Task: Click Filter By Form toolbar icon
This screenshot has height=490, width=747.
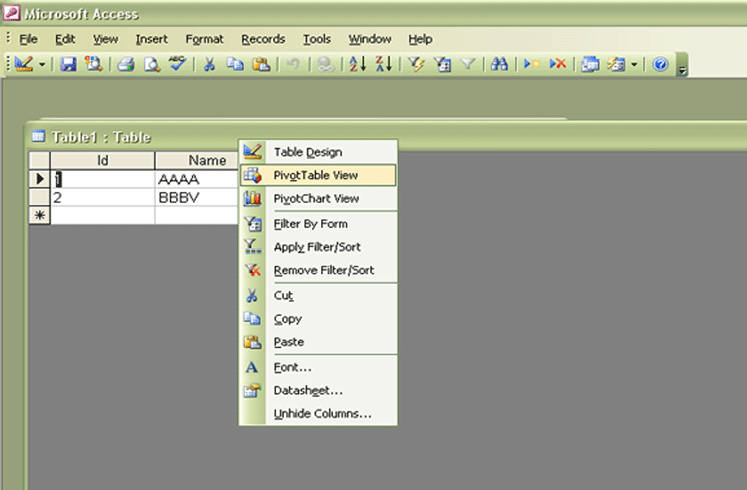Action: [x=443, y=64]
